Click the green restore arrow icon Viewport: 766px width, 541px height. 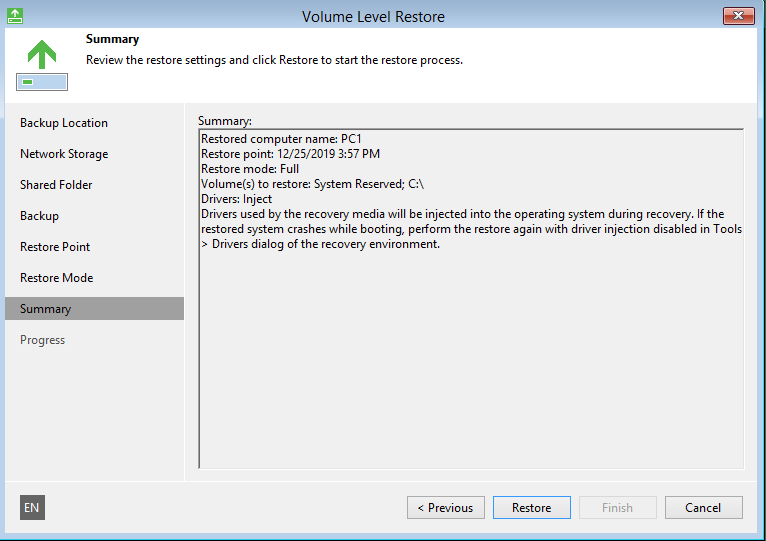[x=42, y=65]
